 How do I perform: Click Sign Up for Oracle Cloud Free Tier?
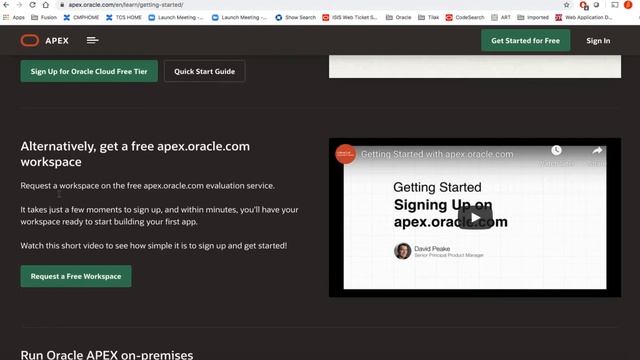[x=89, y=71]
